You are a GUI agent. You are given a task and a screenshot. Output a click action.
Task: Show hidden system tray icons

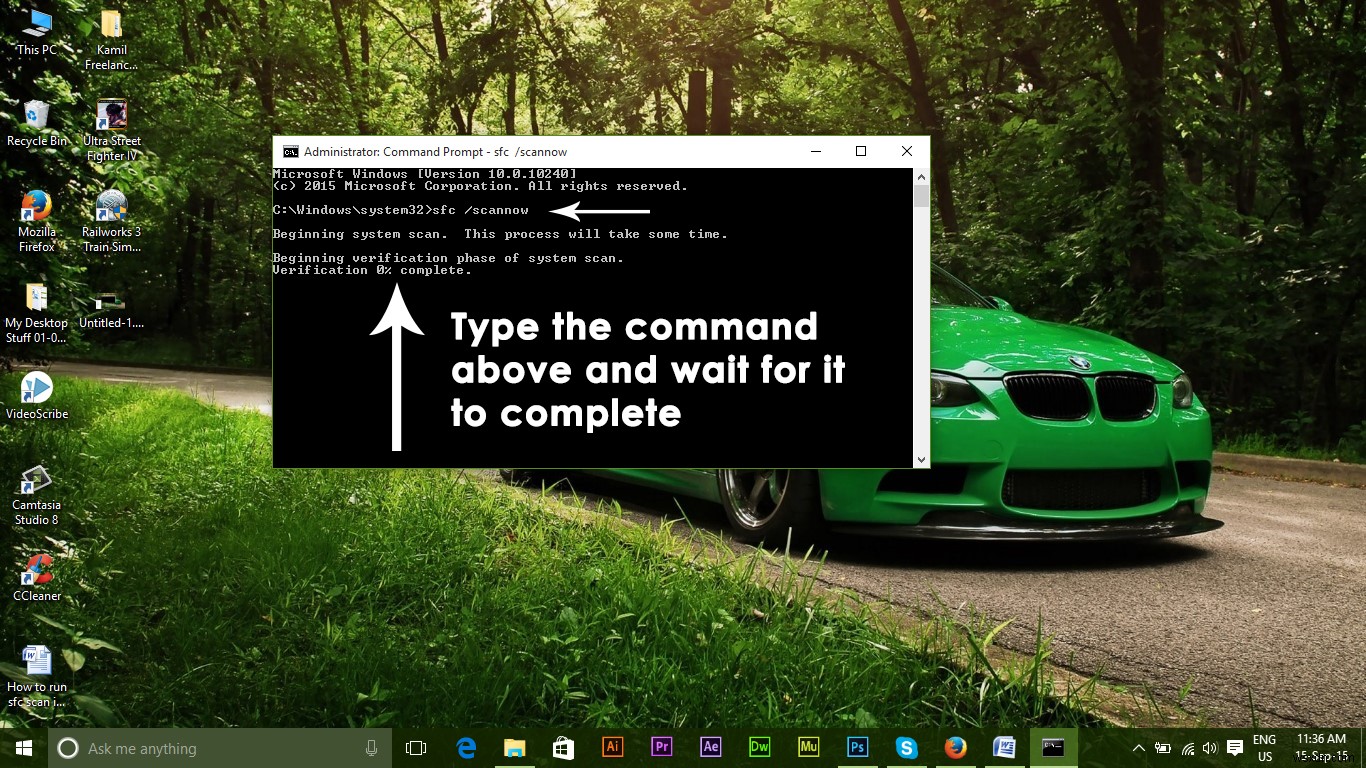coord(1138,748)
